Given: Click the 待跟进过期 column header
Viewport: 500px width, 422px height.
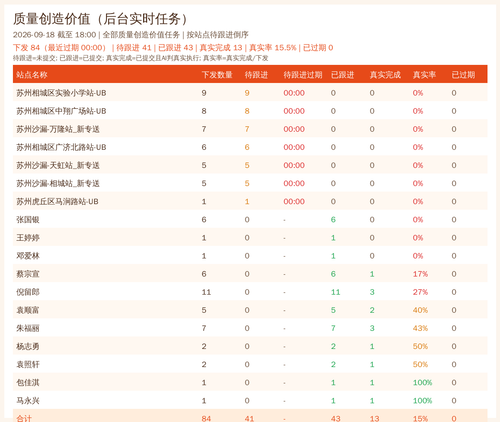Looking at the screenshot, I should pyautogui.click(x=303, y=75).
